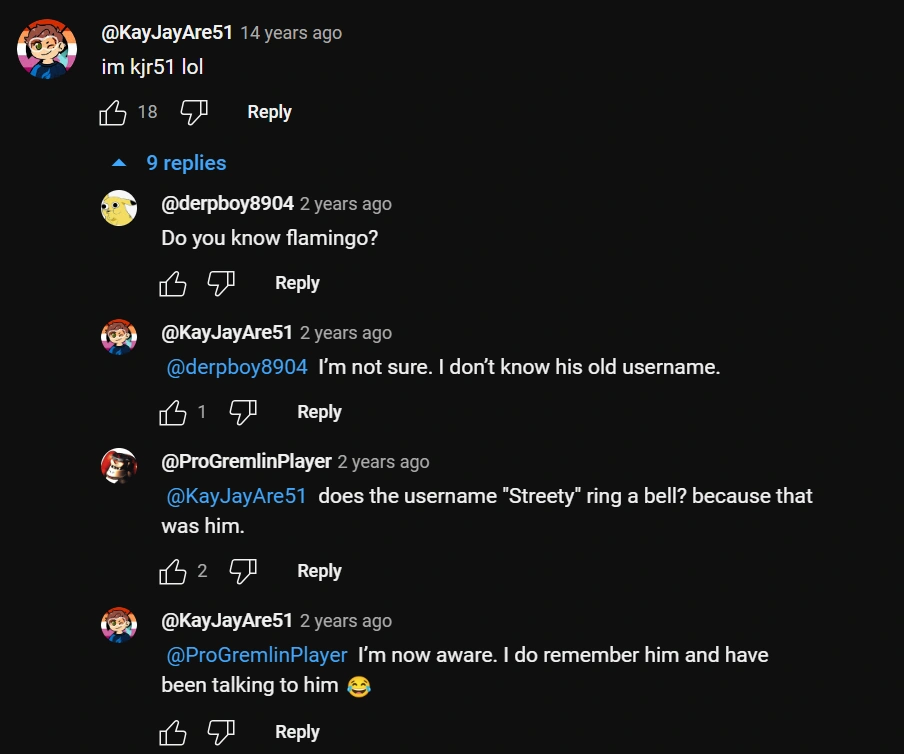This screenshot has width=904, height=754.
Task: Reply to derpboy8904's flamingo question
Action: tap(297, 283)
